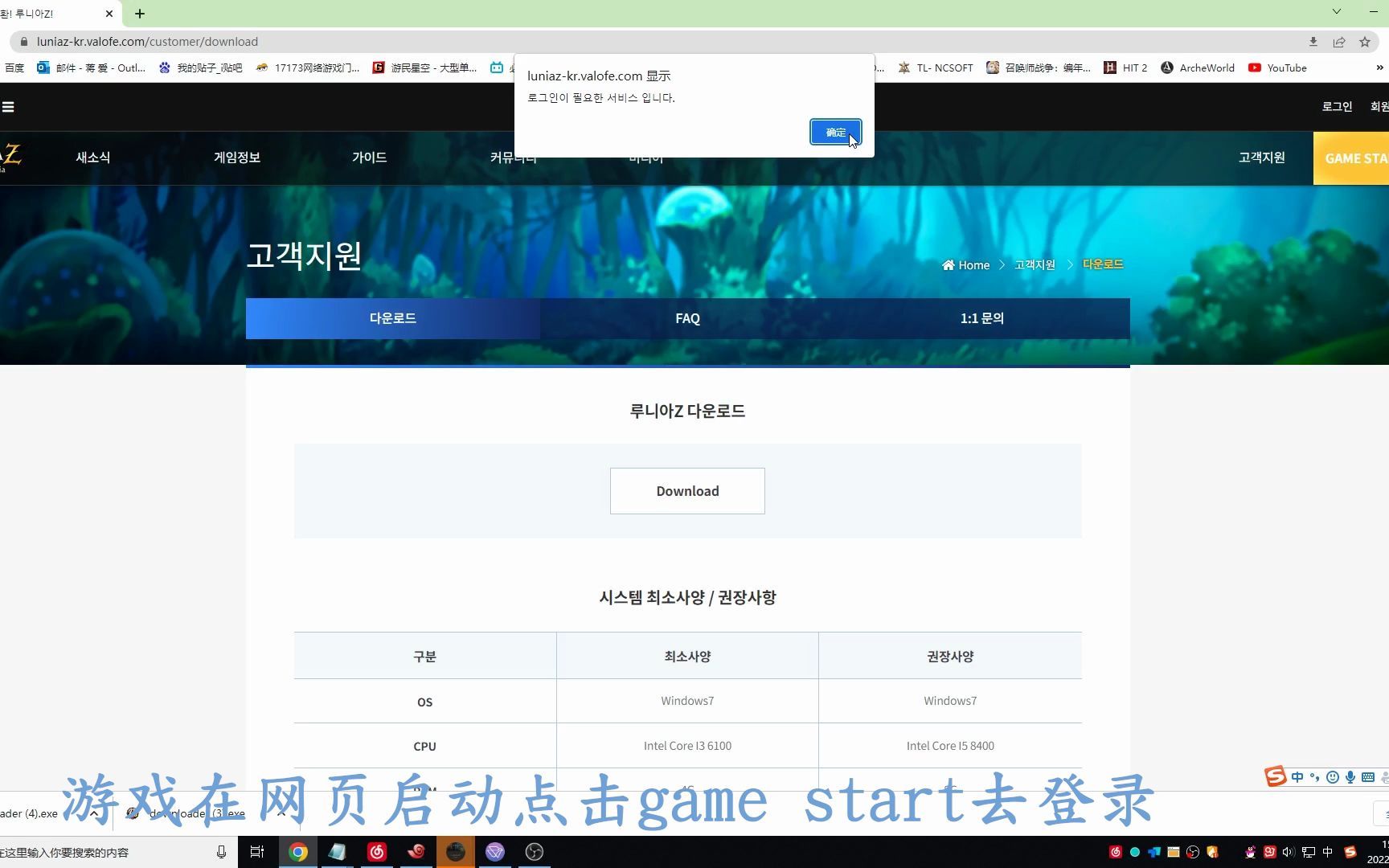This screenshot has height=868, width=1389.
Task: Click the 최소사양 column header
Action: (687, 657)
